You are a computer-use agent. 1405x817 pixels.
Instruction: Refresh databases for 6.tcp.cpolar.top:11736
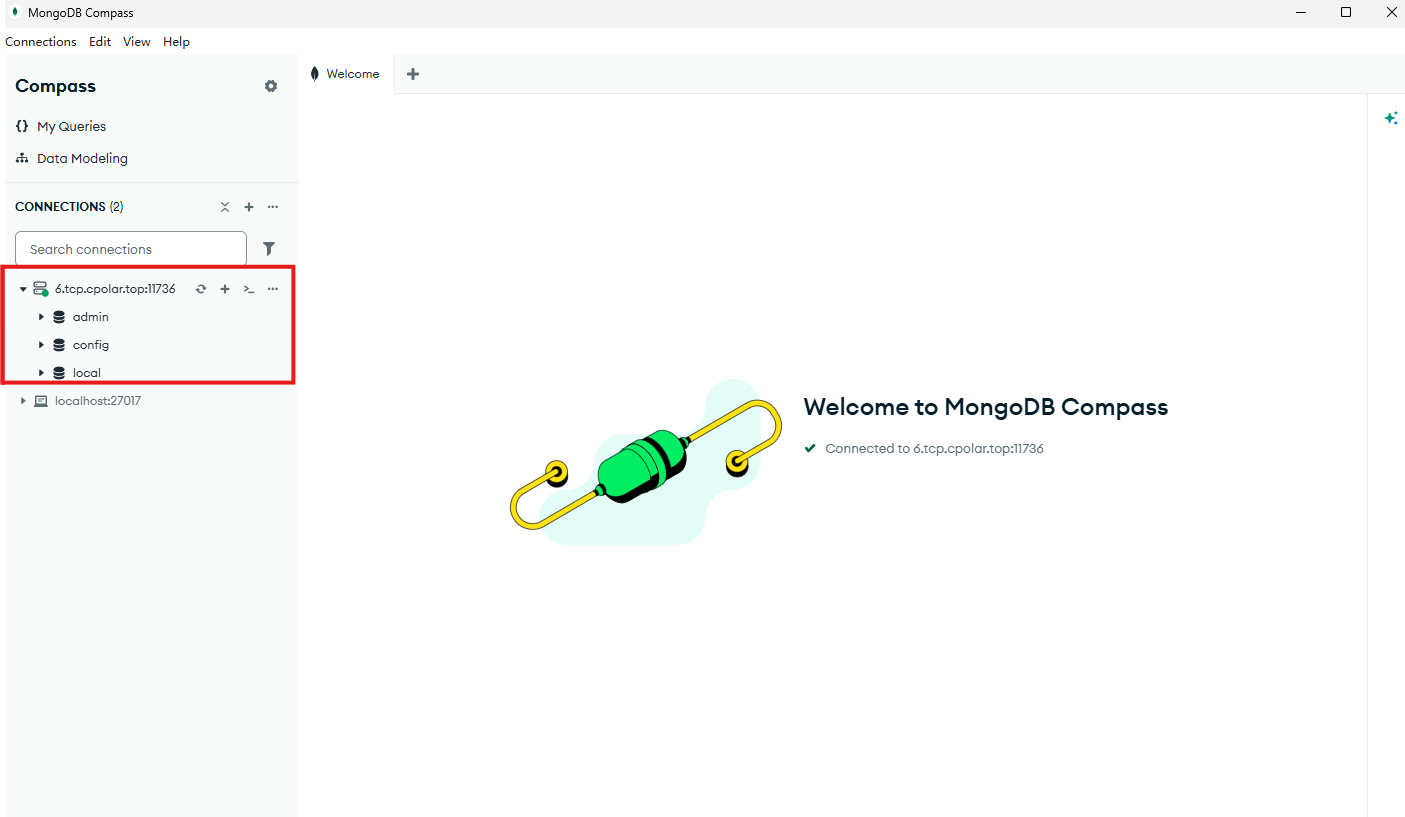(201, 289)
